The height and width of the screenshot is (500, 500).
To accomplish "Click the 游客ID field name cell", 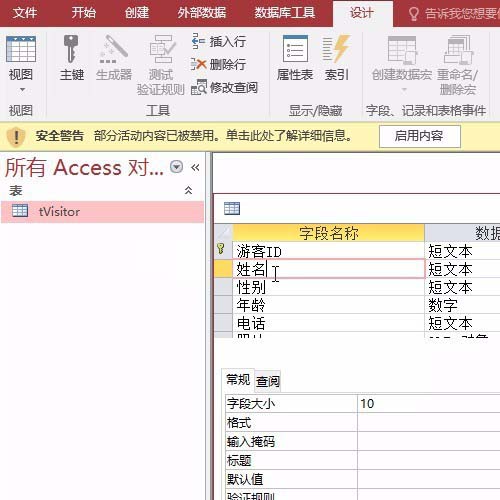I will pyautogui.click(x=328, y=251).
